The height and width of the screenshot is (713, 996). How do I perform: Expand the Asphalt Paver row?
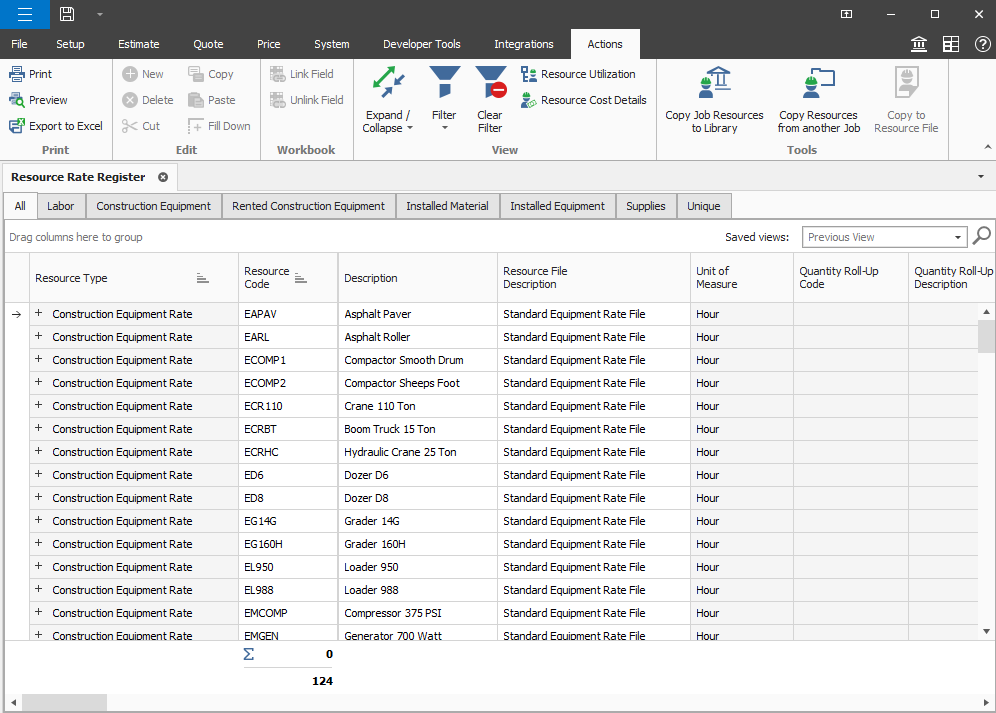[x=39, y=314]
